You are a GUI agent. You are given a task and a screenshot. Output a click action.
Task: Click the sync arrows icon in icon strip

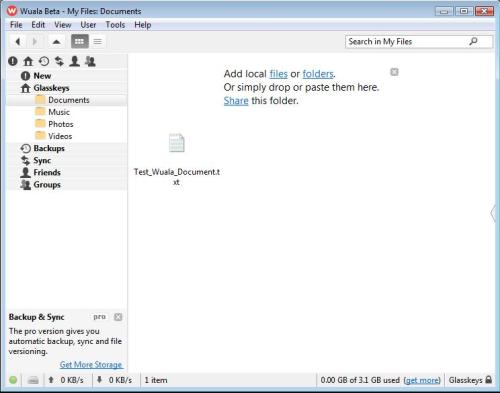click(59, 61)
